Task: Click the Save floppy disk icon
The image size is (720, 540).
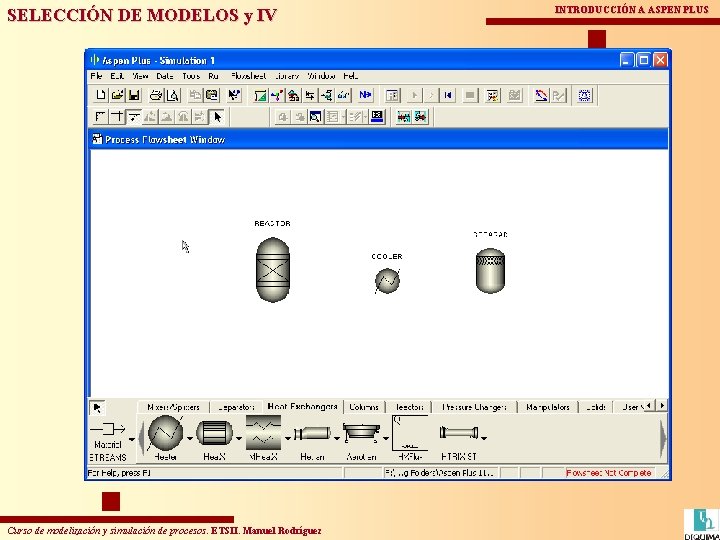Action: (134, 95)
